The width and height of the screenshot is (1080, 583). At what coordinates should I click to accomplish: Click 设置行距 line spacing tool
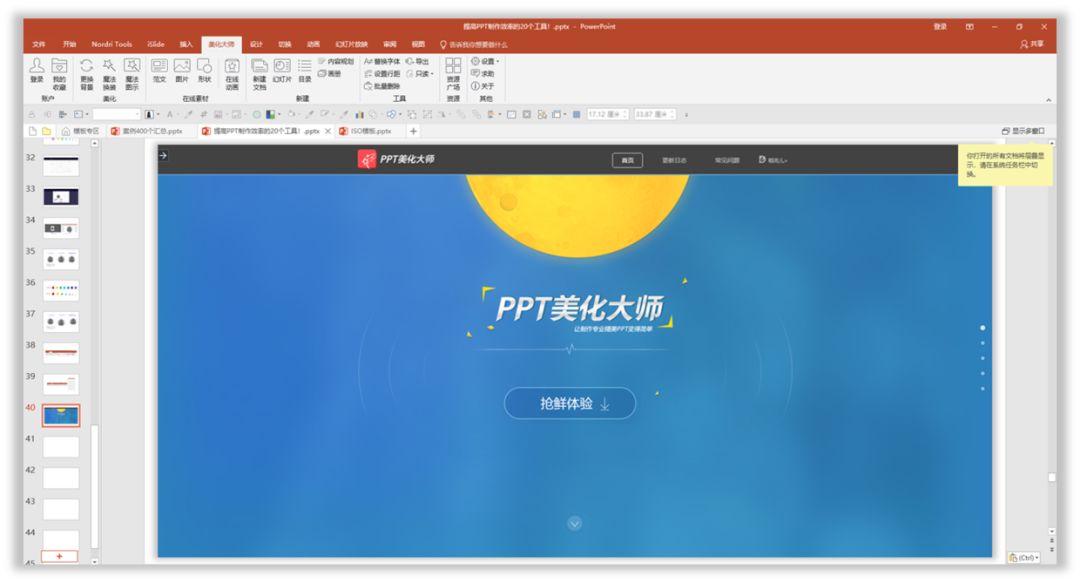pyautogui.click(x=382, y=74)
